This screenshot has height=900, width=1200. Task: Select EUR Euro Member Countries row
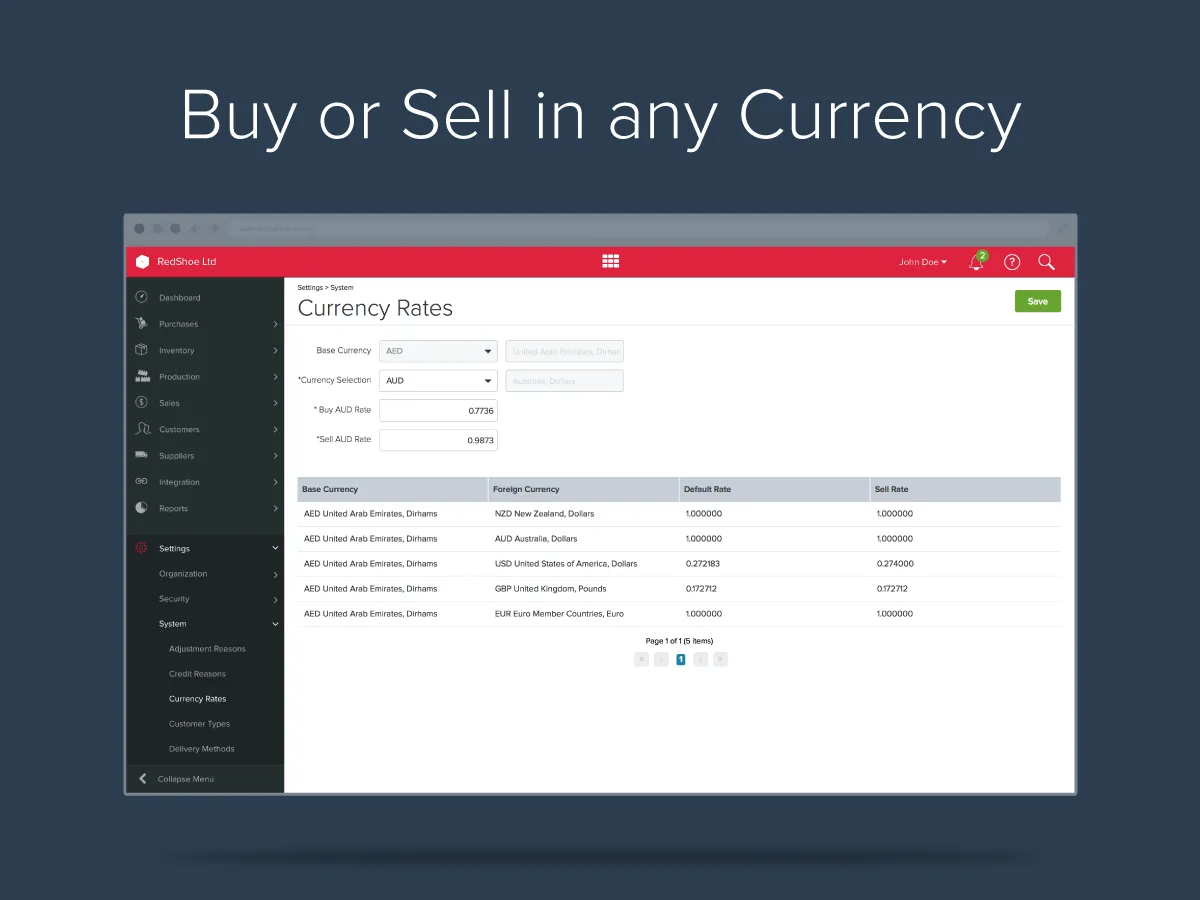pyautogui.click(x=679, y=614)
